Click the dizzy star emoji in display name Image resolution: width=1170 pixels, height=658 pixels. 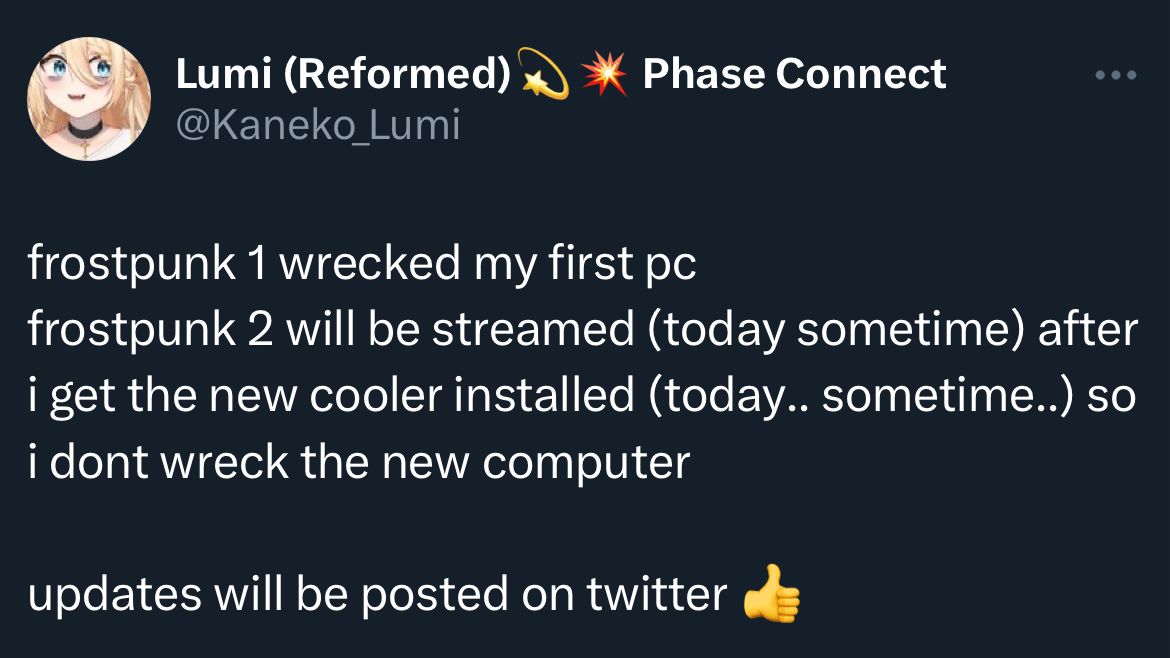coord(544,75)
